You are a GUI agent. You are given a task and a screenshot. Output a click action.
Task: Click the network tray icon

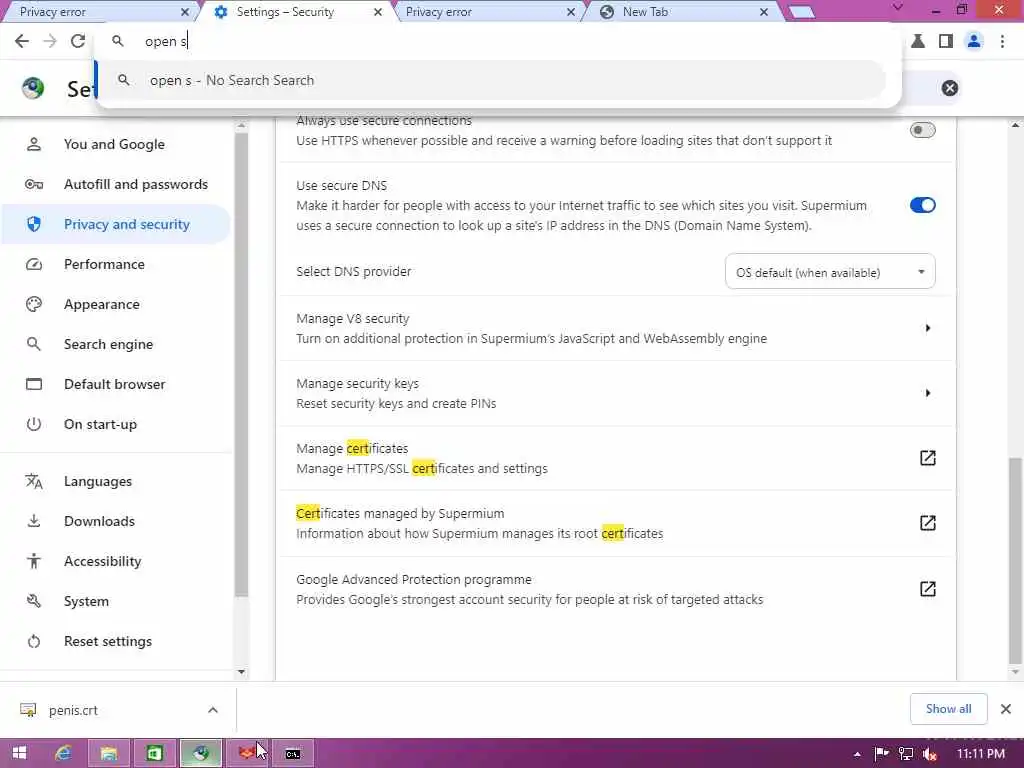(x=906, y=754)
